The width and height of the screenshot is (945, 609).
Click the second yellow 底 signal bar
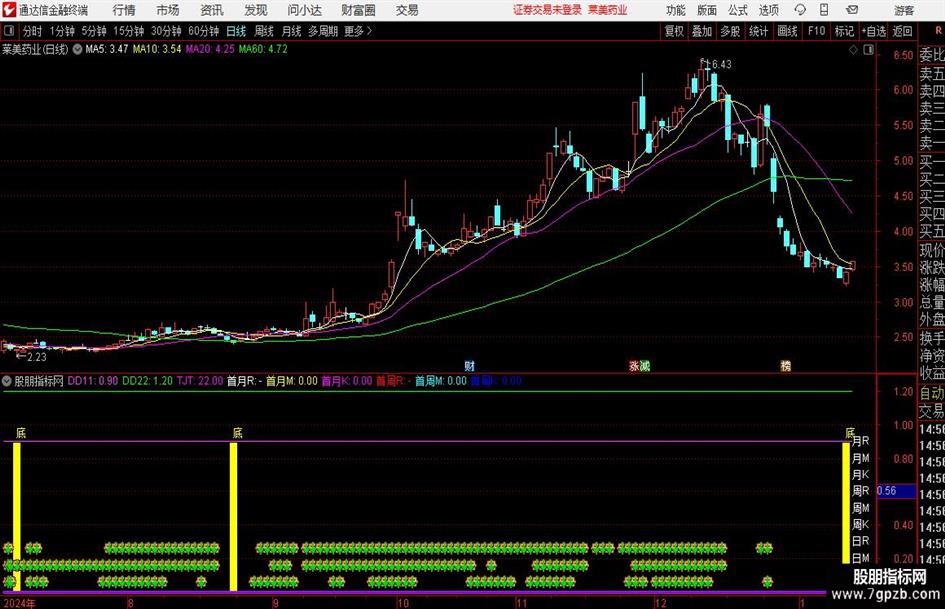point(233,516)
